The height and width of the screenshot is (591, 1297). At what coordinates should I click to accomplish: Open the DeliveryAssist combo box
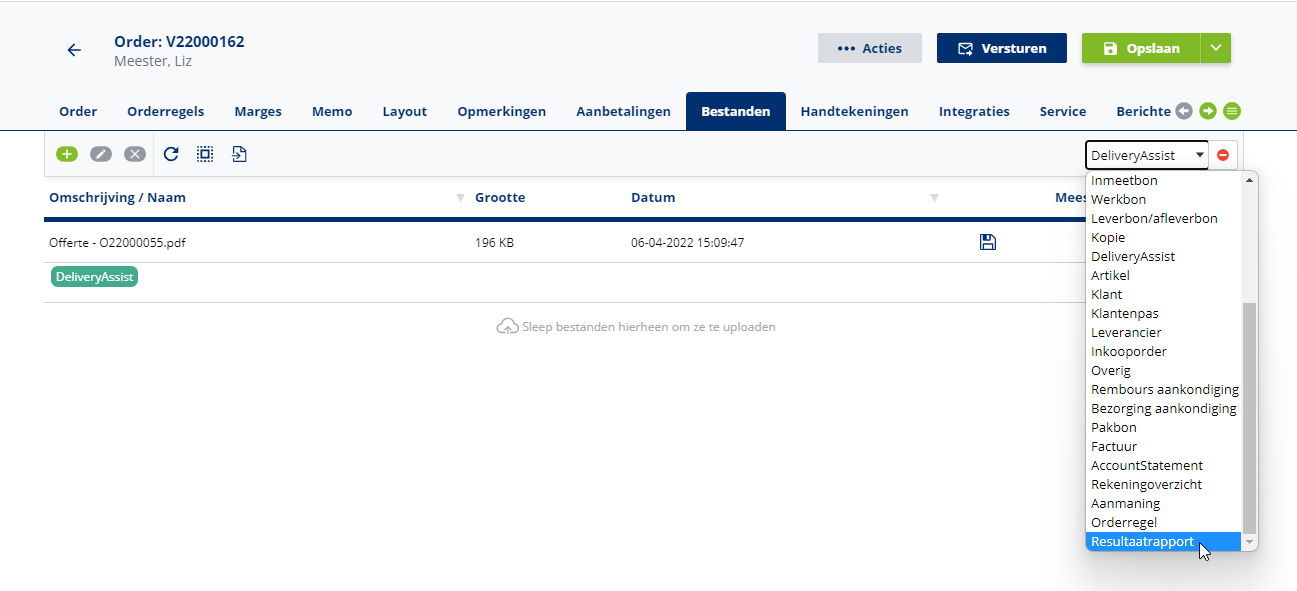tap(1146, 155)
